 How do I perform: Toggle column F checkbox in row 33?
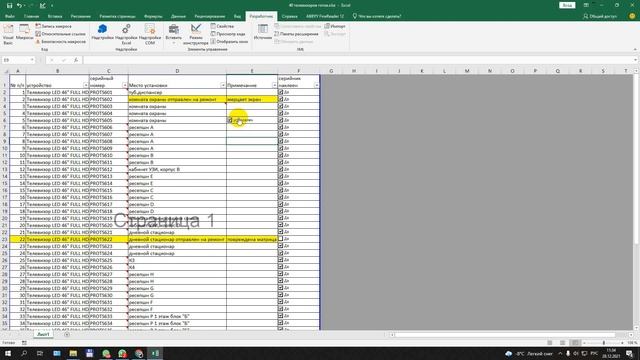pyautogui.click(x=281, y=309)
